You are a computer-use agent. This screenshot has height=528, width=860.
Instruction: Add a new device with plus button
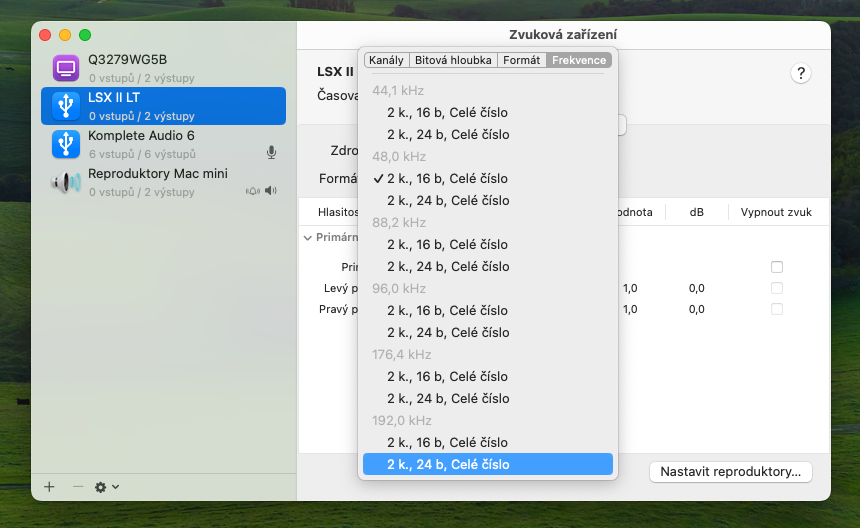coord(49,487)
